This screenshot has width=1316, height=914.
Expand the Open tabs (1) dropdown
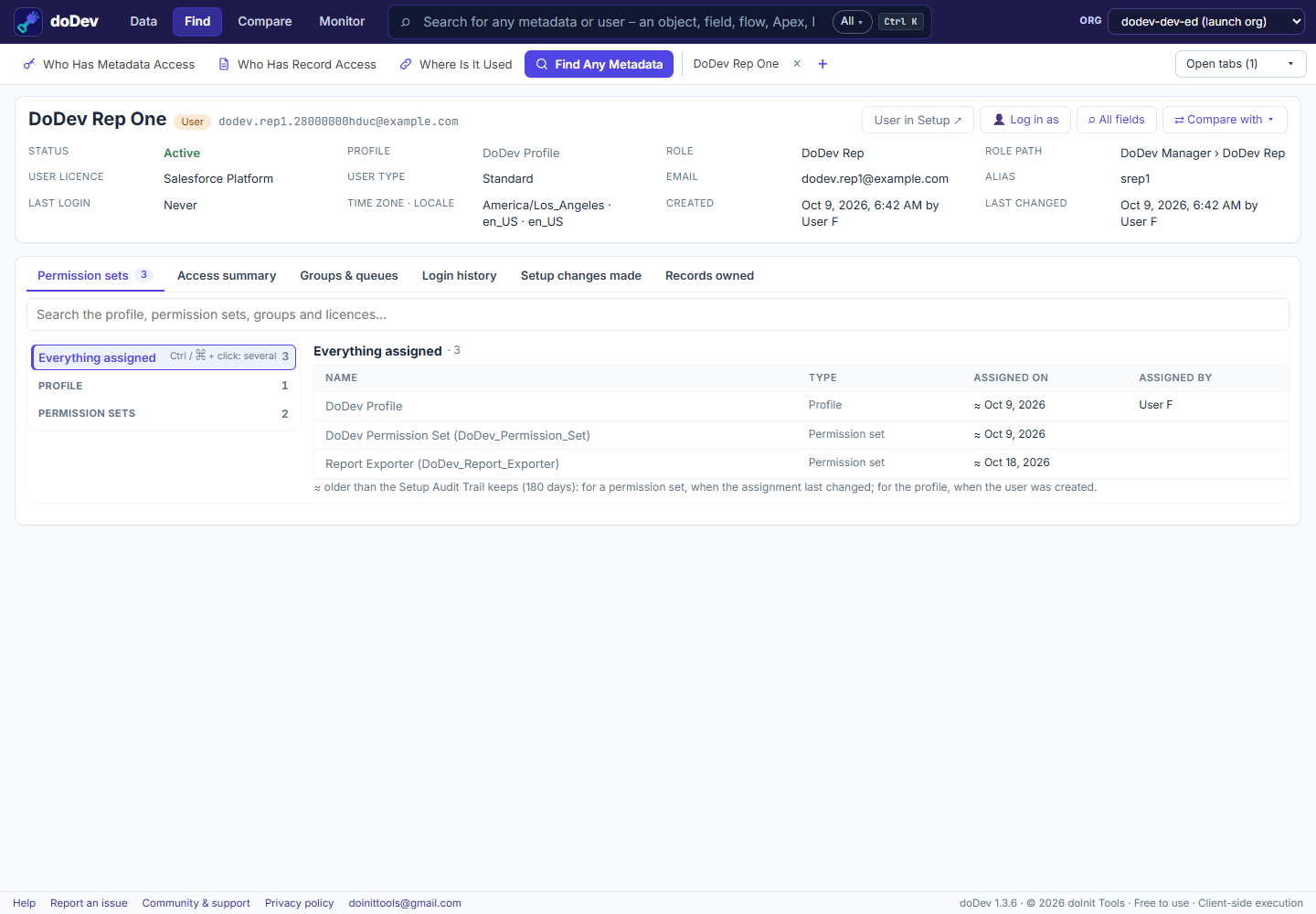tap(1240, 64)
